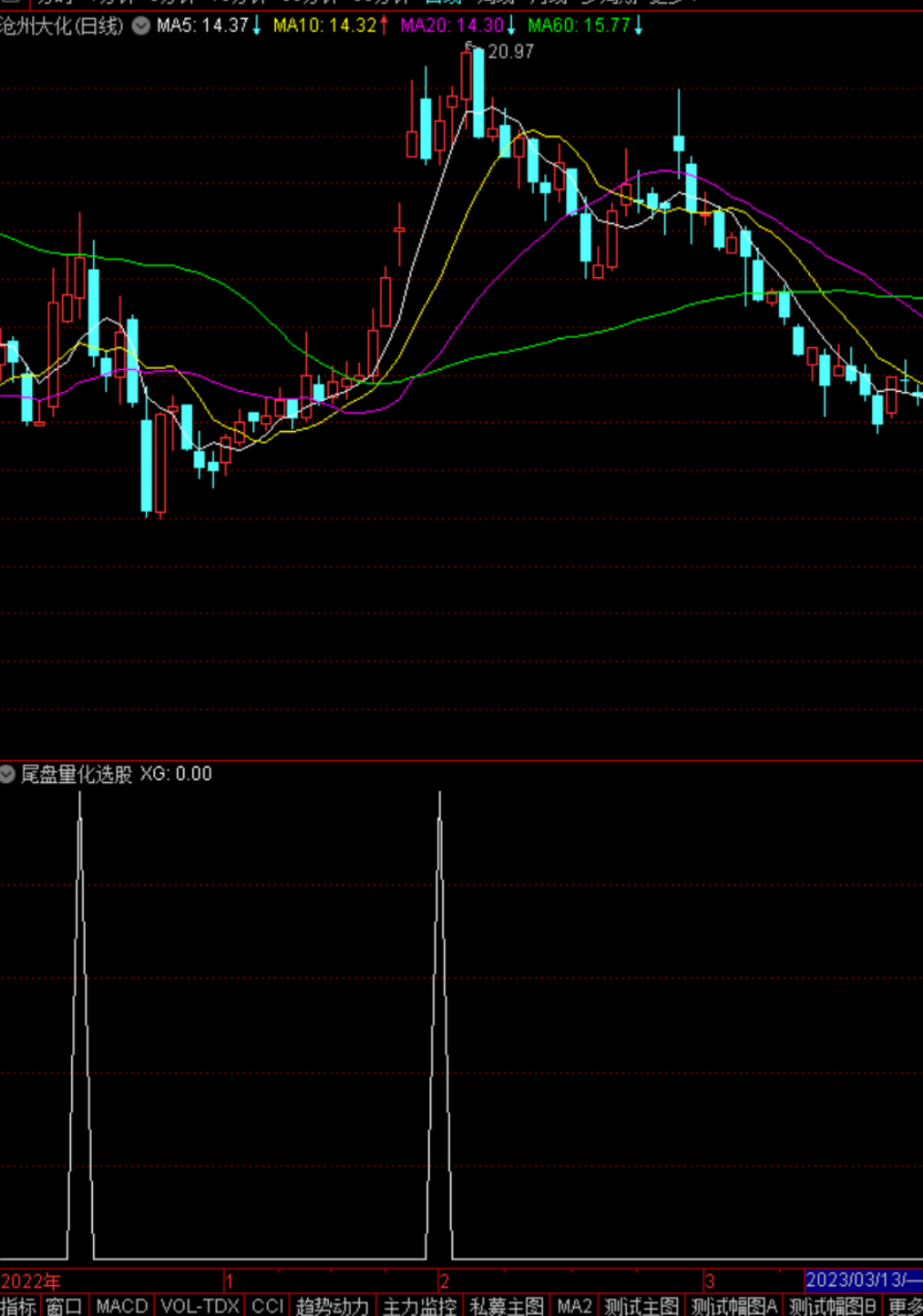Expand the main chart indicator dropdown arrow
Image resolution: width=923 pixels, height=1316 pixels.
141,26
